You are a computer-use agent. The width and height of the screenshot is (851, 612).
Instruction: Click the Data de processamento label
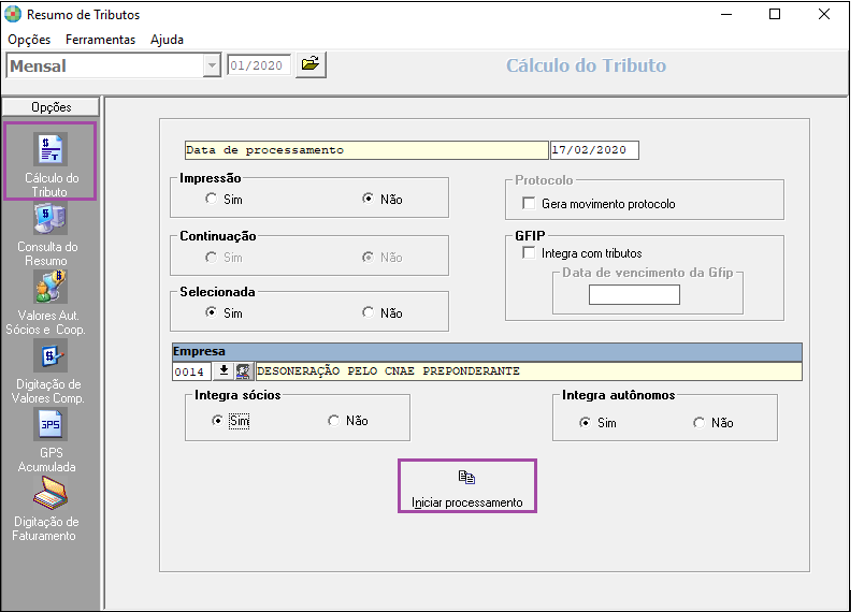[x=366, y=150]
